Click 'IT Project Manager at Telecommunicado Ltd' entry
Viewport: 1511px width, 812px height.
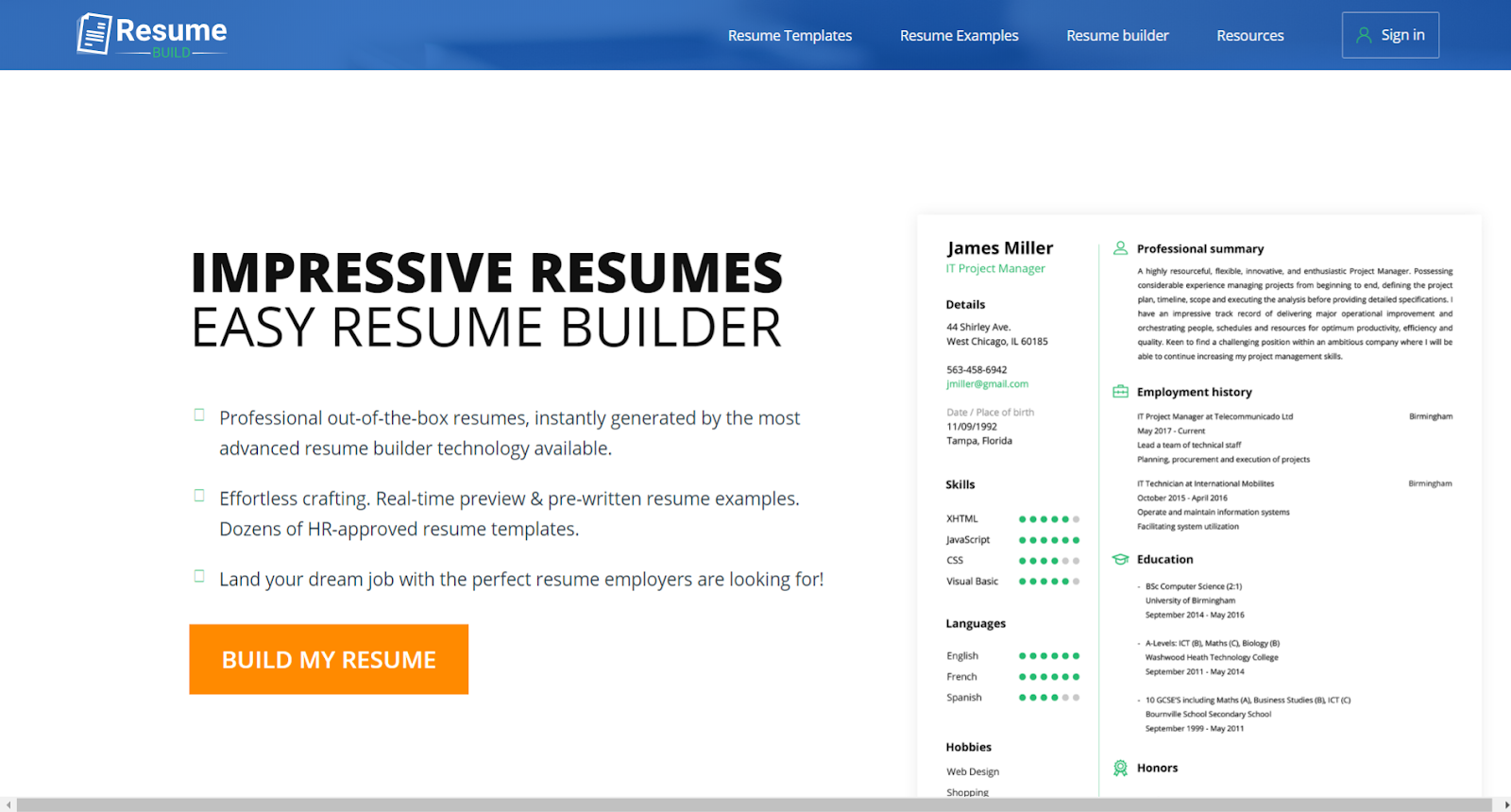(x=1214, y=416)
